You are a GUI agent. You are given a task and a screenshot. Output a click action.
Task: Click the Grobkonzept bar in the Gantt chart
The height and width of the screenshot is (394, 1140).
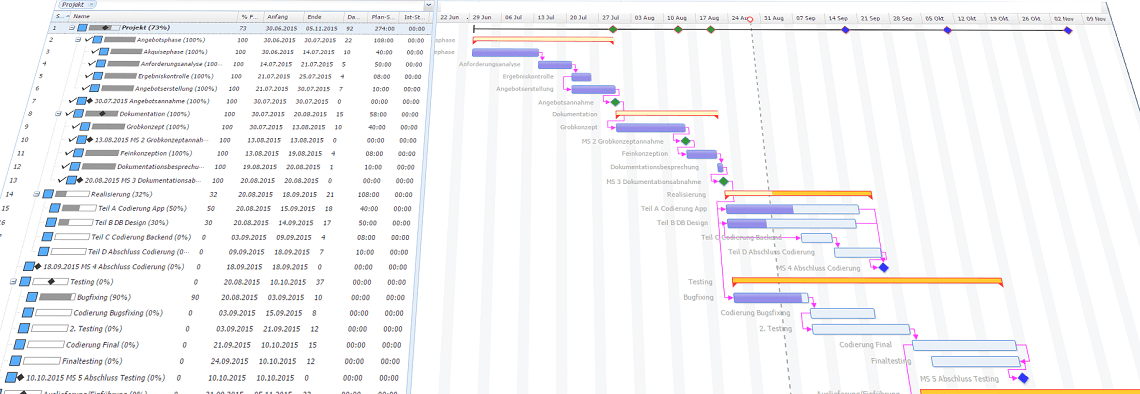pos(651,127)
